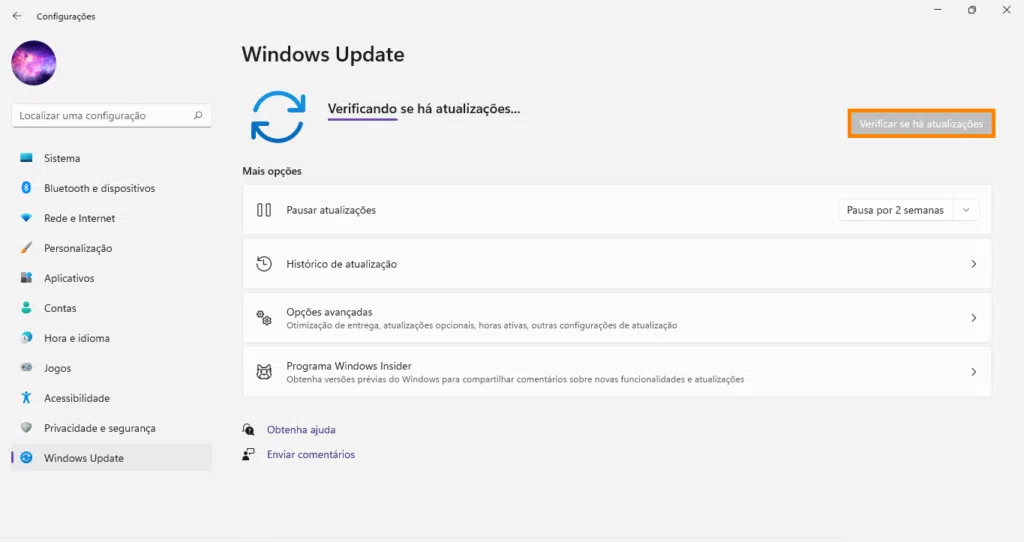Click the Personalização paintbrush icon
This screenshot has height=542, width=1024.
pyautogui.click(x=26, y=248)
